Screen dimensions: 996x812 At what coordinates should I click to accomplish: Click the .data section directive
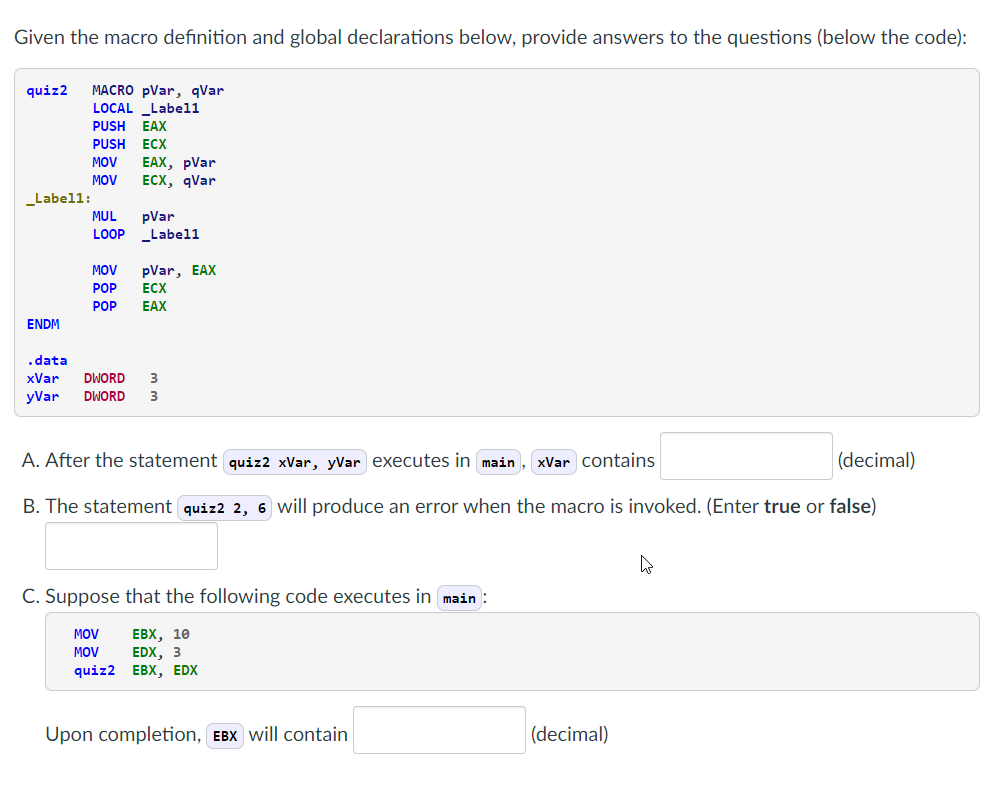[48, 360]
